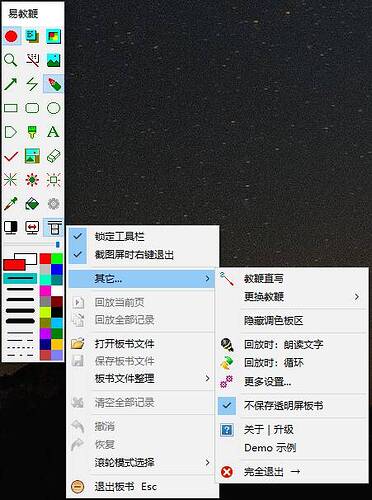
Task: Click 回放全部记录 item
Action: coord(142,320)
